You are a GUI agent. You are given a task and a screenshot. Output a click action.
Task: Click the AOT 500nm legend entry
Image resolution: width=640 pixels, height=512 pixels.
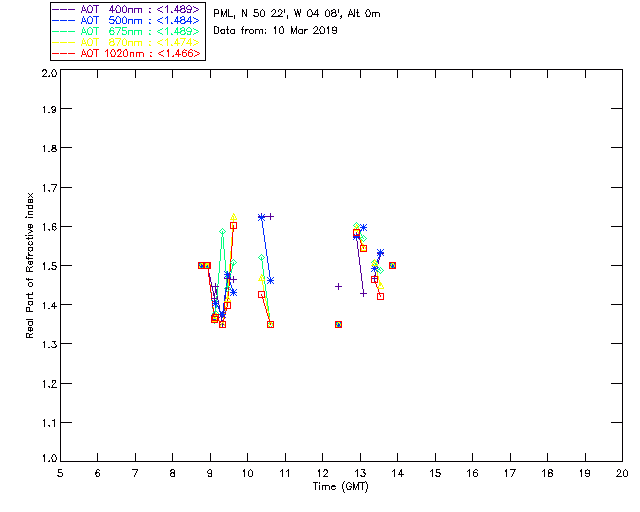tap(126, 20)
